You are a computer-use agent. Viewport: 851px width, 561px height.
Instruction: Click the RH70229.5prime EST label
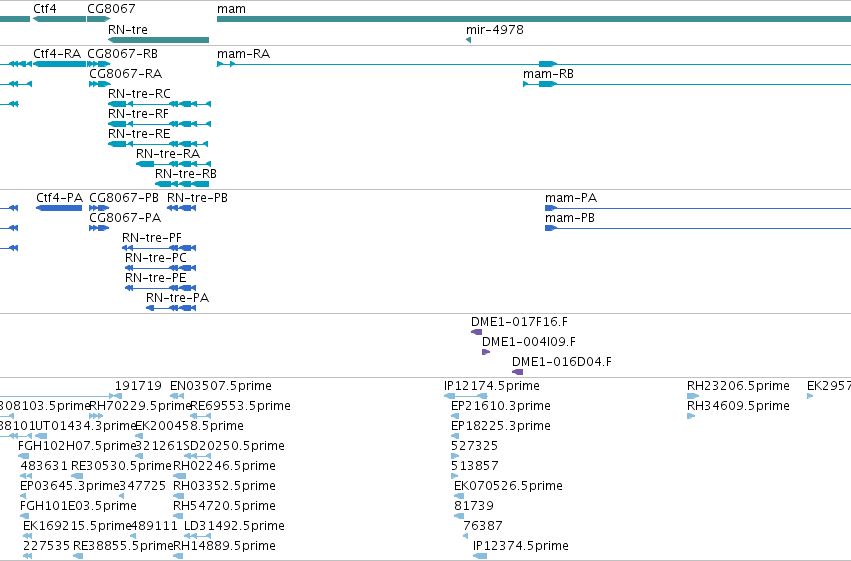coord(139,406)
